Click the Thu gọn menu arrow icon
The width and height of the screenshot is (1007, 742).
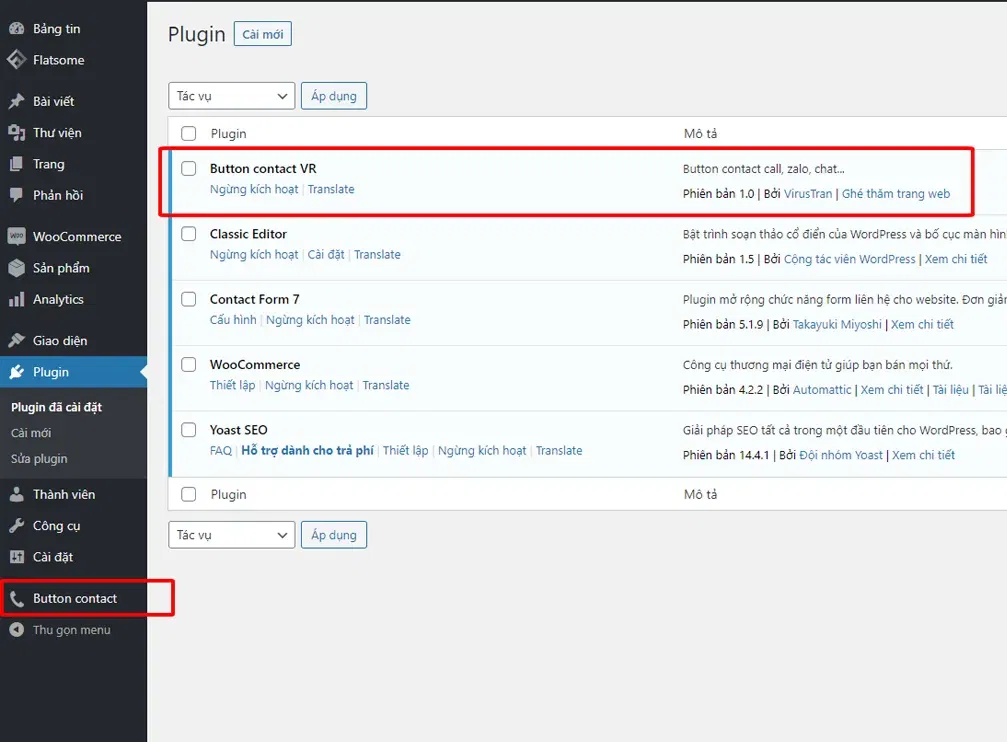(x=17, y=630)
